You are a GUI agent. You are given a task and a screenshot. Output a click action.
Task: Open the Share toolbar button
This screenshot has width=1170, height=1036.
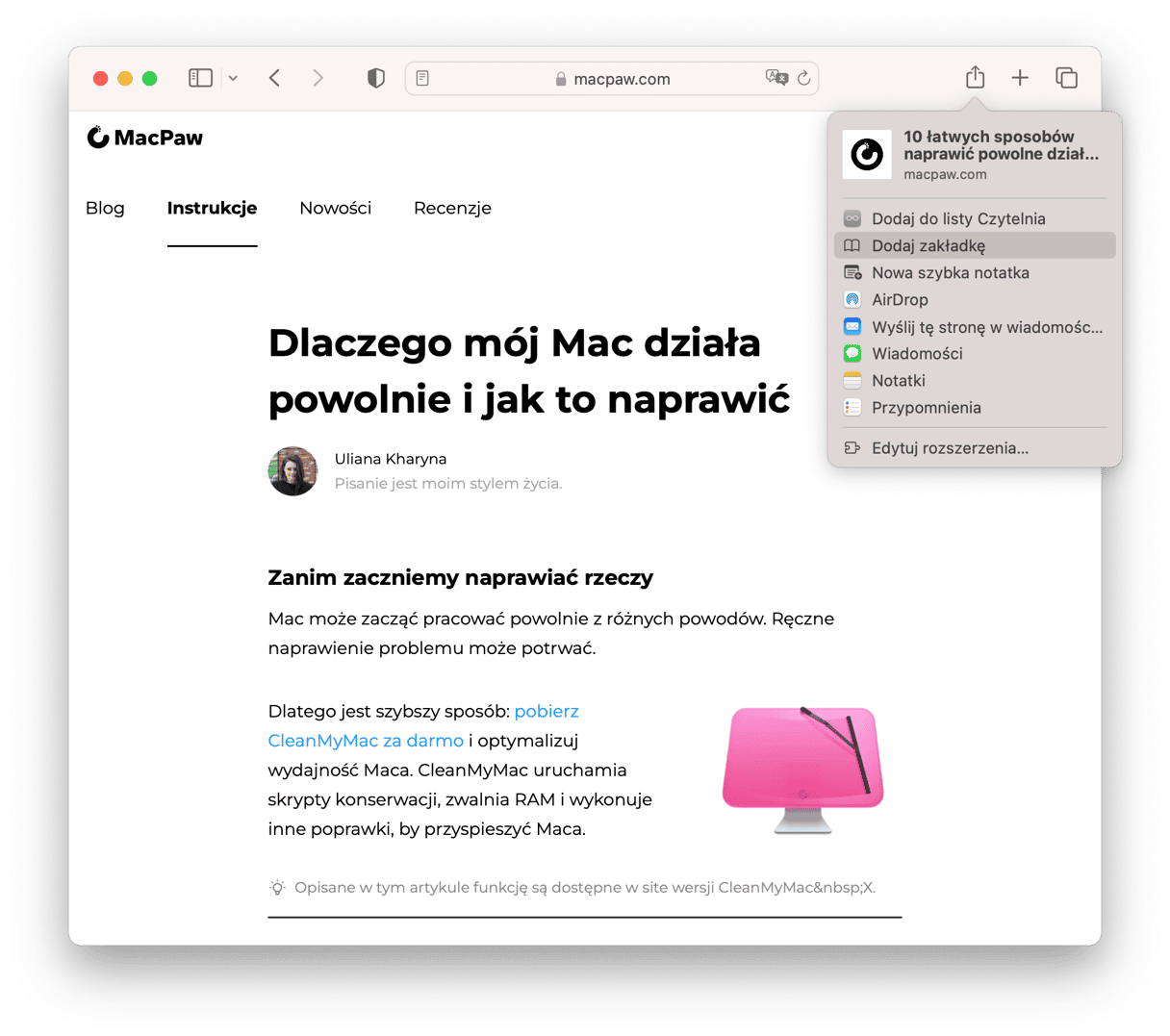[975, 77]
